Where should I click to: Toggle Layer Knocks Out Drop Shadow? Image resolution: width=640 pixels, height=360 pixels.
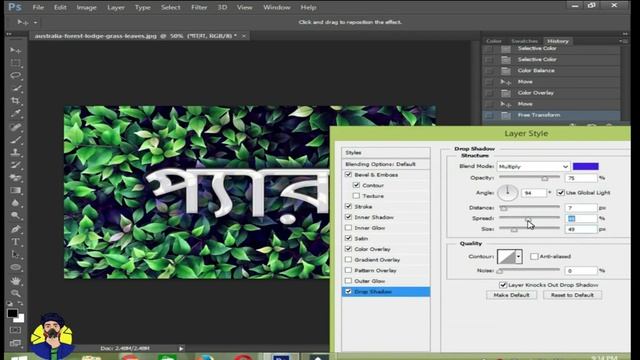click(x=503, y=285)
